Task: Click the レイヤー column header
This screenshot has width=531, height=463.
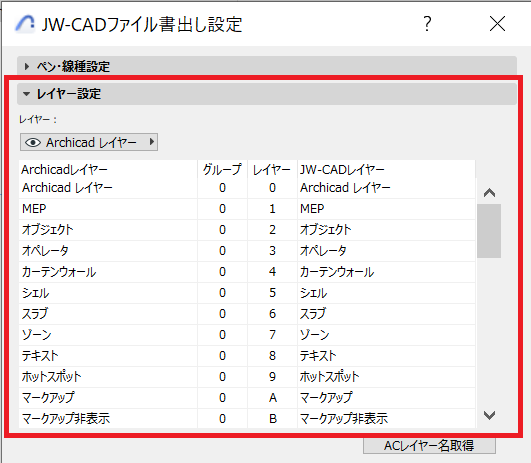Action: (272, 169)
